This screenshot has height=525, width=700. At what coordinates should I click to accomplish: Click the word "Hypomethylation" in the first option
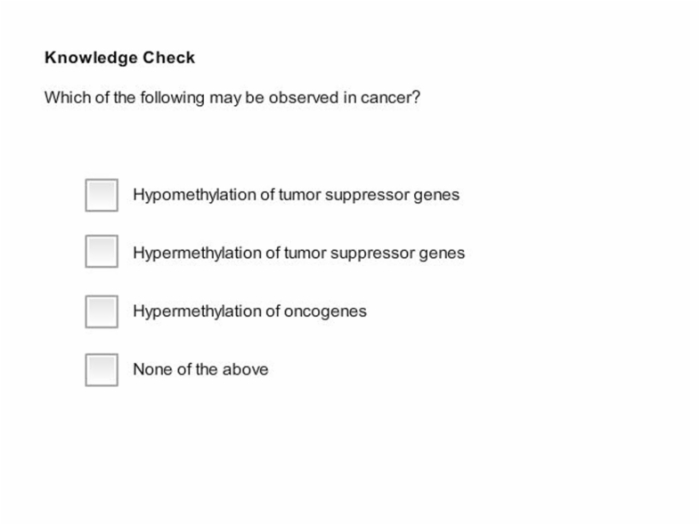[194, 195]
